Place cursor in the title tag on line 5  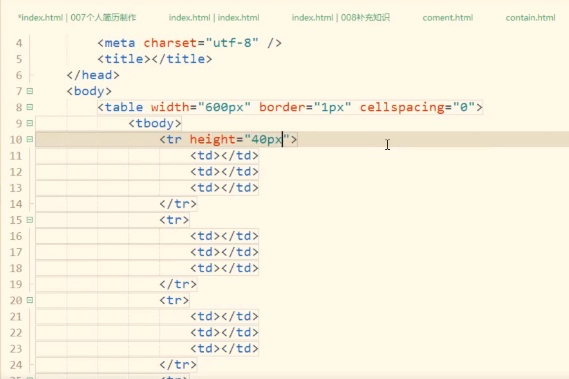(x=155, y=59)
